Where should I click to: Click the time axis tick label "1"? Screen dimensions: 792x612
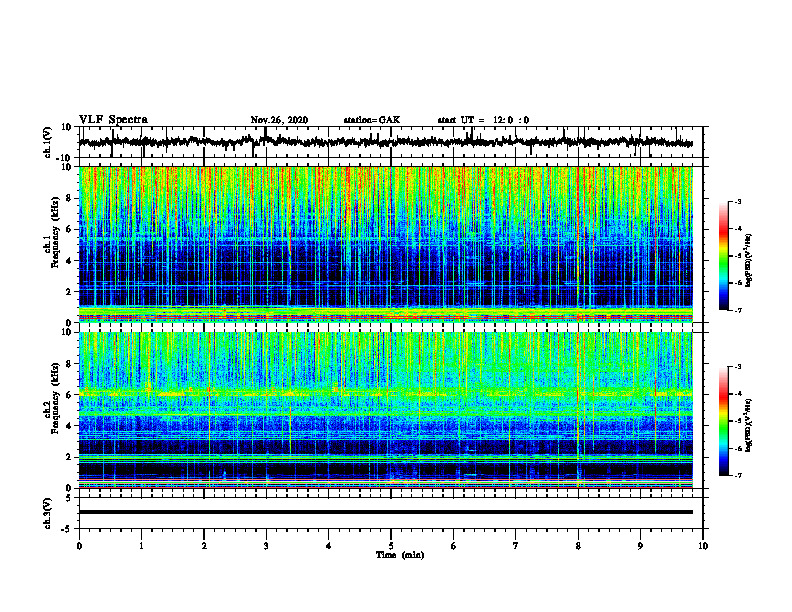click(x=141, y=546)
